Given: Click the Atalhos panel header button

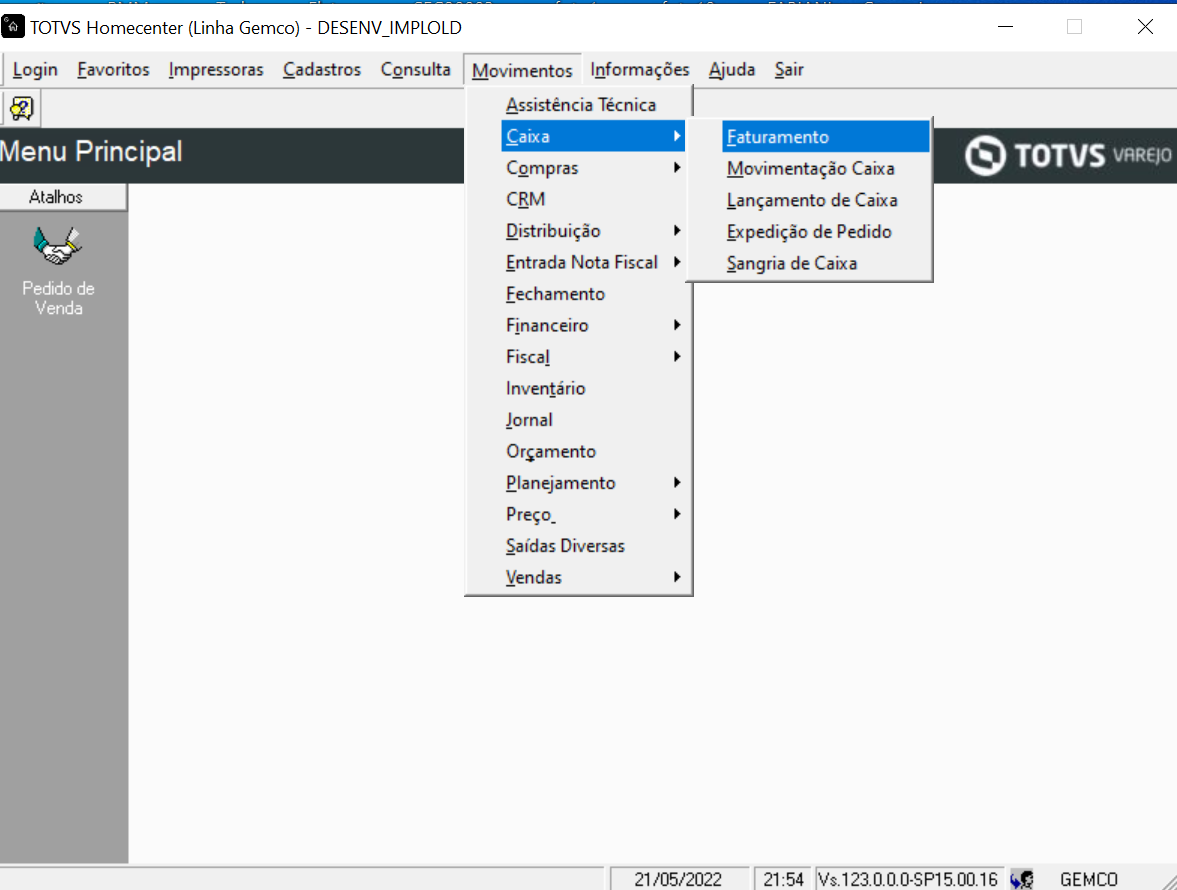Looking at the screenshot, I should [x=63, y=197].
